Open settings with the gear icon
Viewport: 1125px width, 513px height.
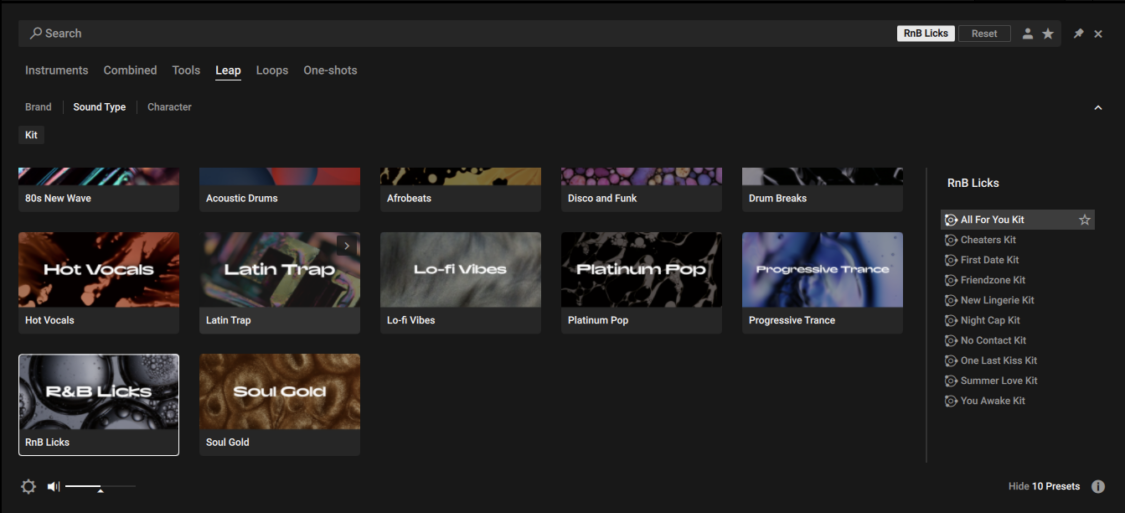click(28, 487)
